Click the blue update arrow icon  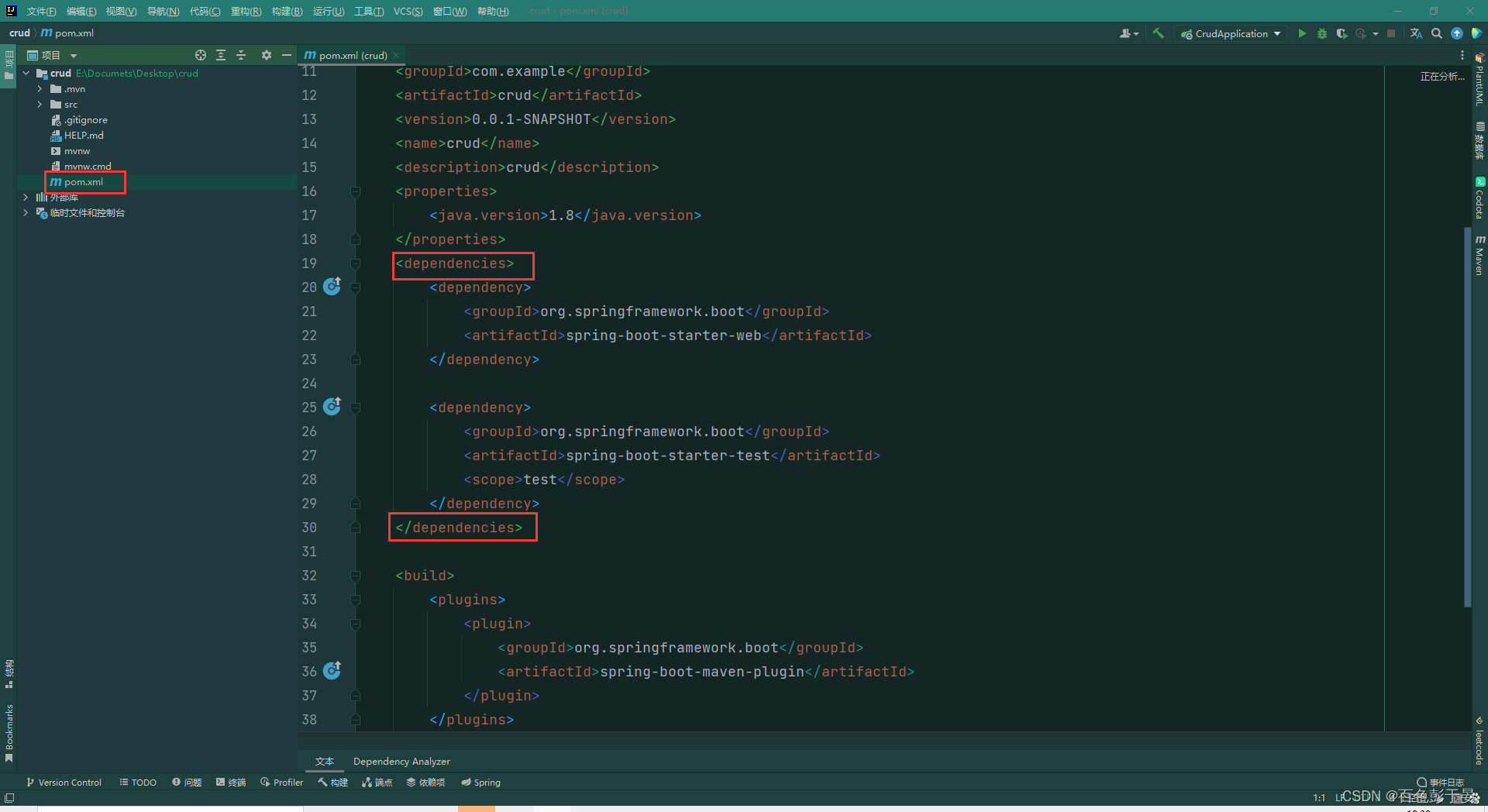pos(1457,33)
